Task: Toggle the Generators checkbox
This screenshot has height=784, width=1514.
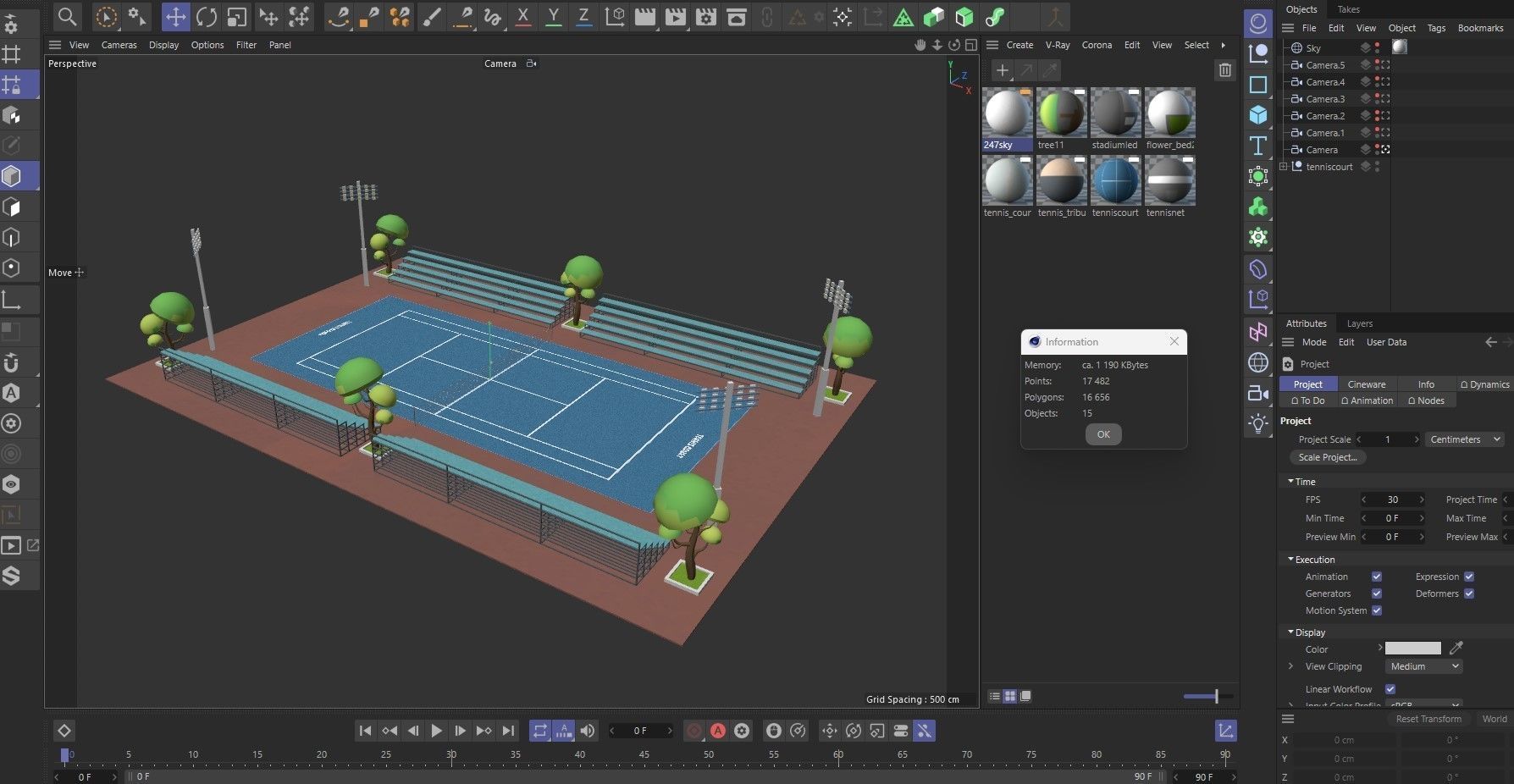Action: click(x=1377, y=594)
